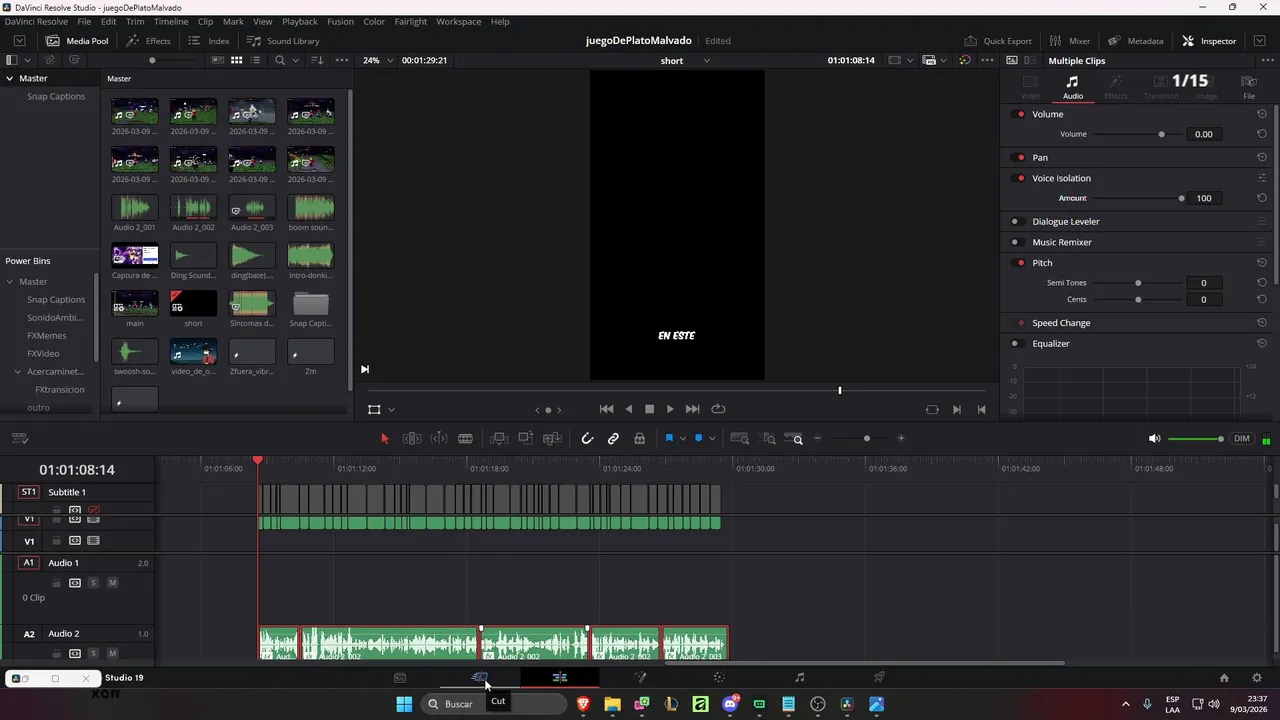Jump to the first frame button
The width and height of the screenshot is (1280, 720).
click(x=606, y=409)
